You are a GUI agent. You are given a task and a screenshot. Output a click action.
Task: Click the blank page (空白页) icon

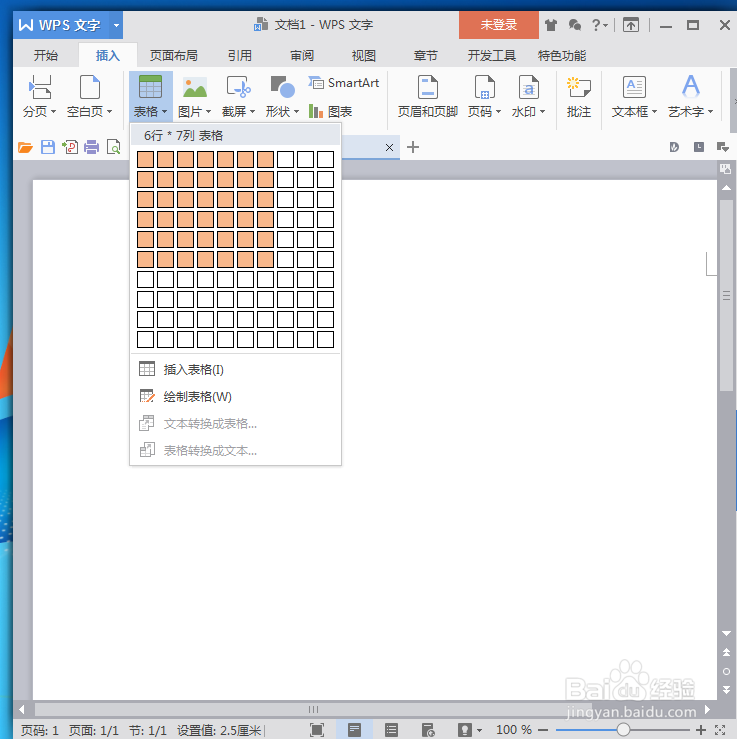(x=90, y=88)
